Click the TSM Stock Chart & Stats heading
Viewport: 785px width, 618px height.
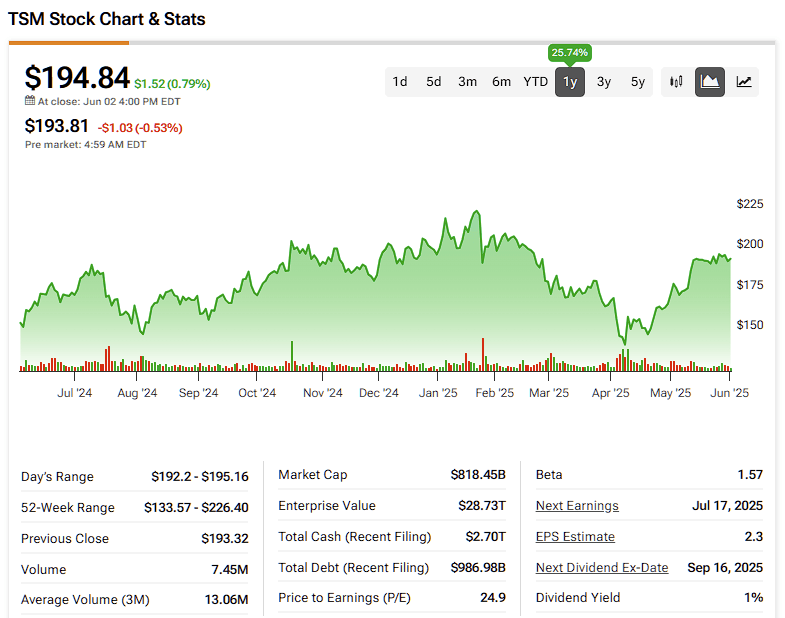[107, 19]
